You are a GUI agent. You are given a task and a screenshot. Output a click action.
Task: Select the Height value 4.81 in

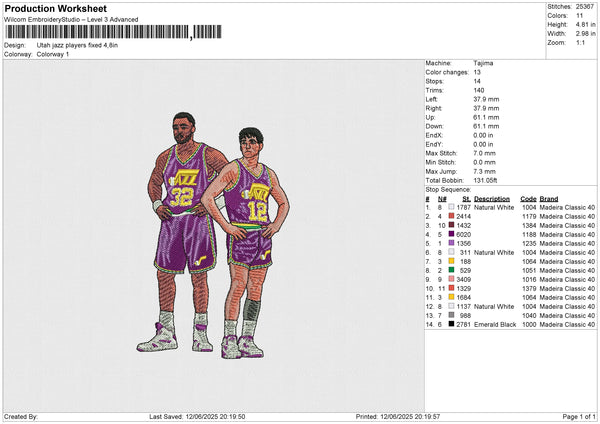tap(585, 24)
